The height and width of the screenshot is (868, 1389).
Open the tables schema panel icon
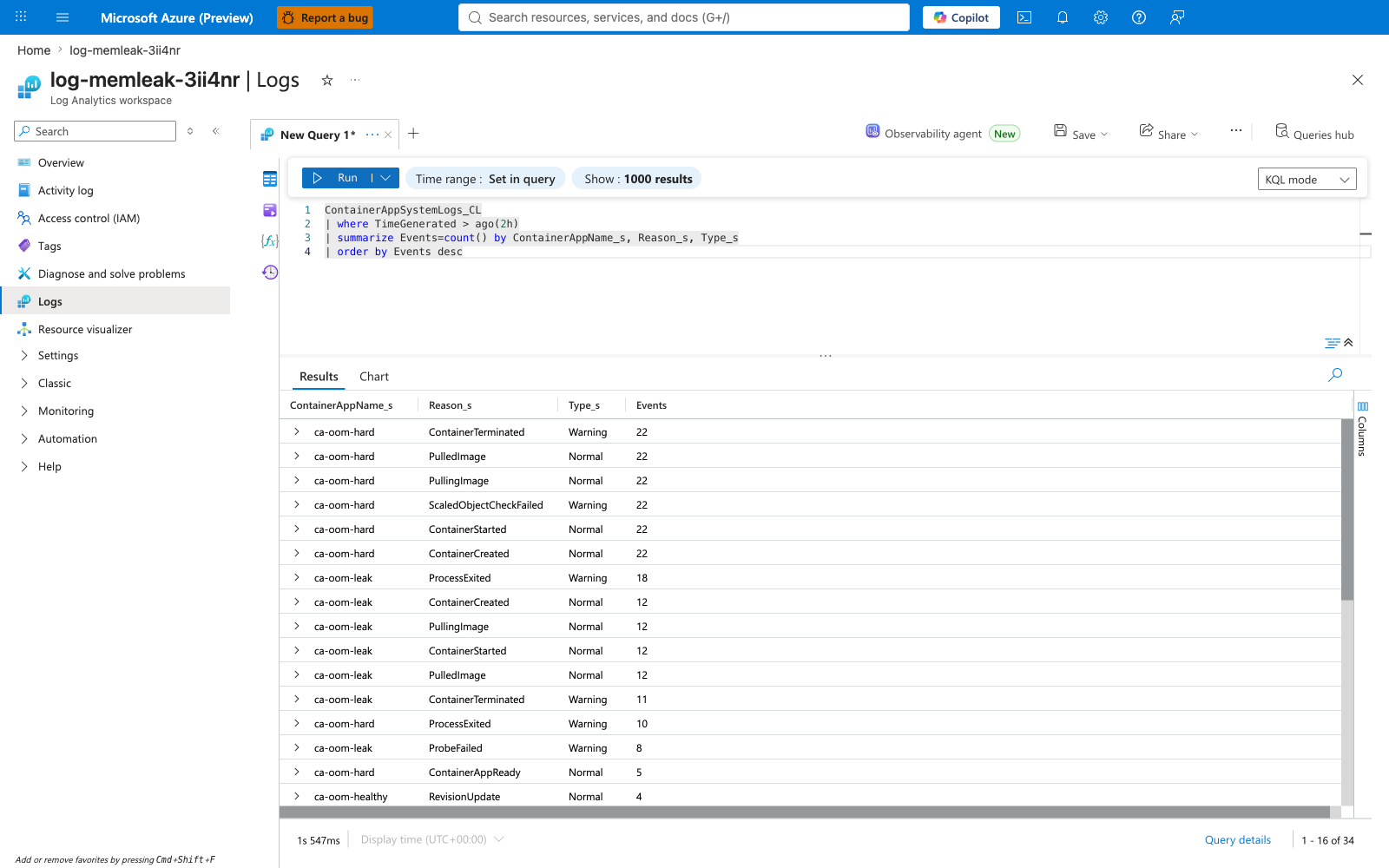click(x=270, y=179)
